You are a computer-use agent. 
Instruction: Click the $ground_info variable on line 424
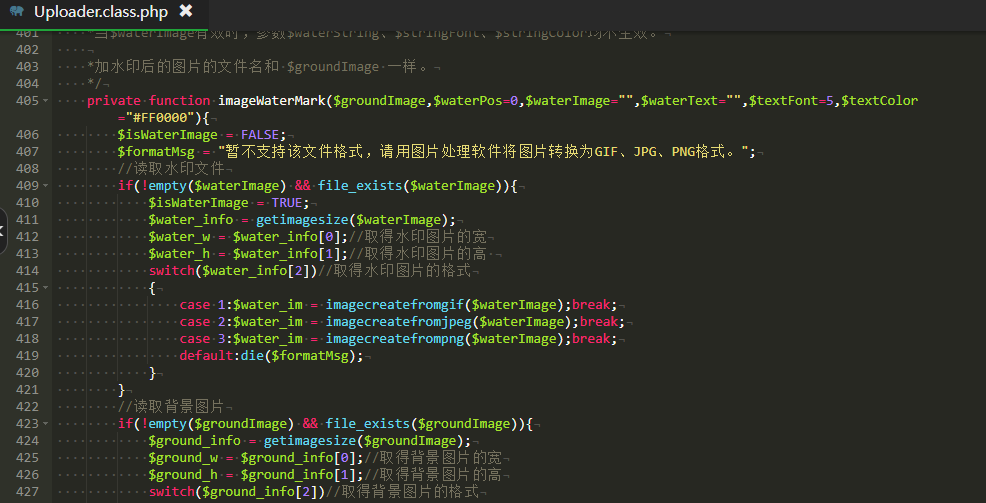pos(194,440)
